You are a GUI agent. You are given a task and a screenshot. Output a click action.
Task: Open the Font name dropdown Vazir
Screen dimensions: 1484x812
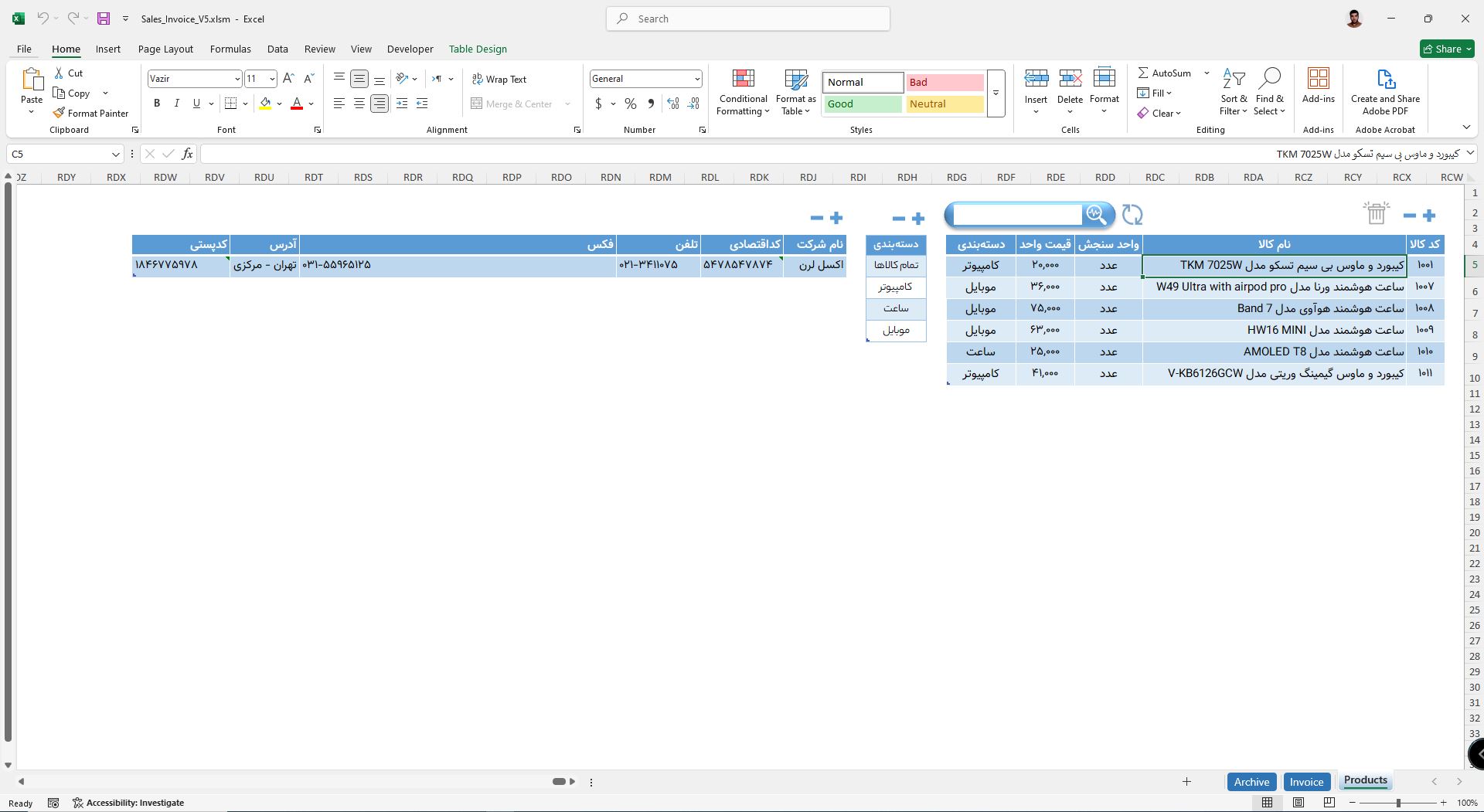click(237, 79)
